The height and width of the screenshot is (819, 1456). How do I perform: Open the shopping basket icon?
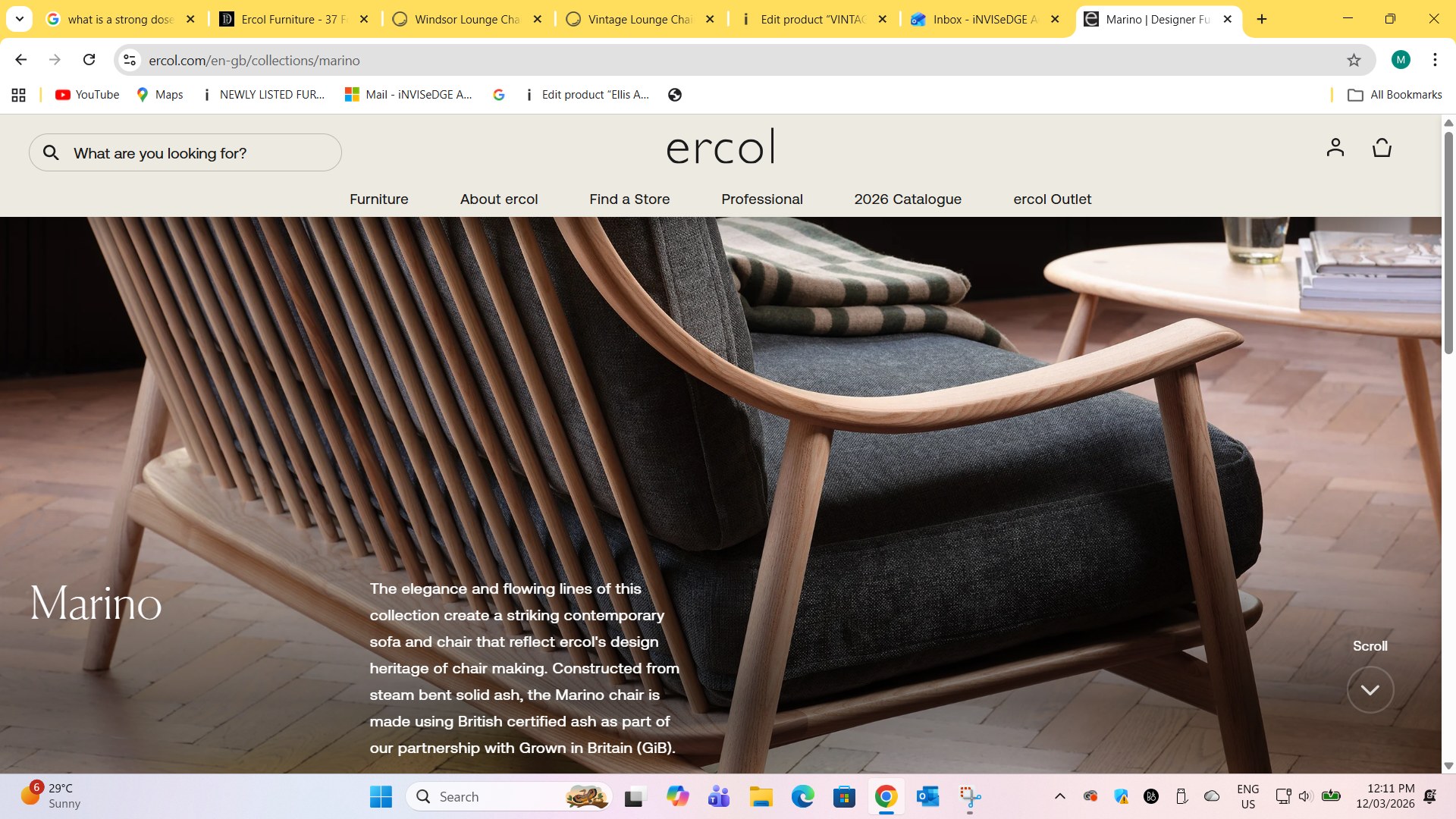click(x=1382, y=147)
